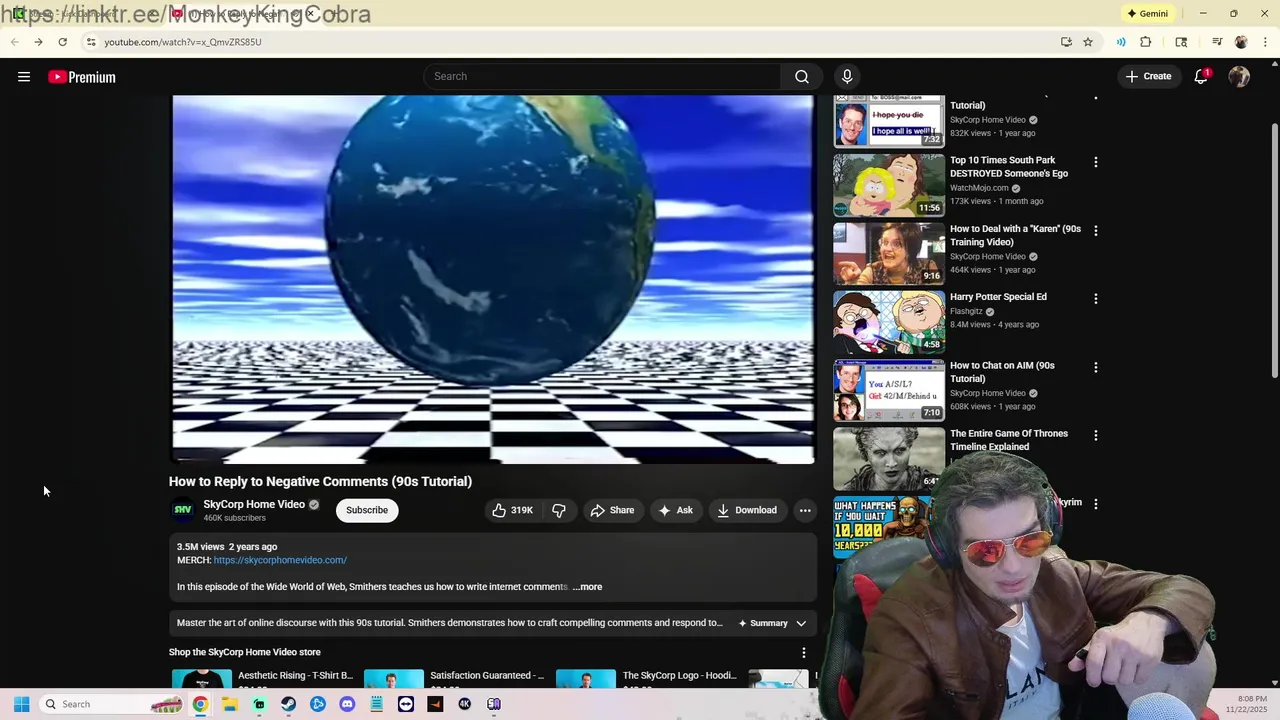The width and height of the screenshot is (1280, 720).
Task: Open options for South Park video
Action: 1096,162
